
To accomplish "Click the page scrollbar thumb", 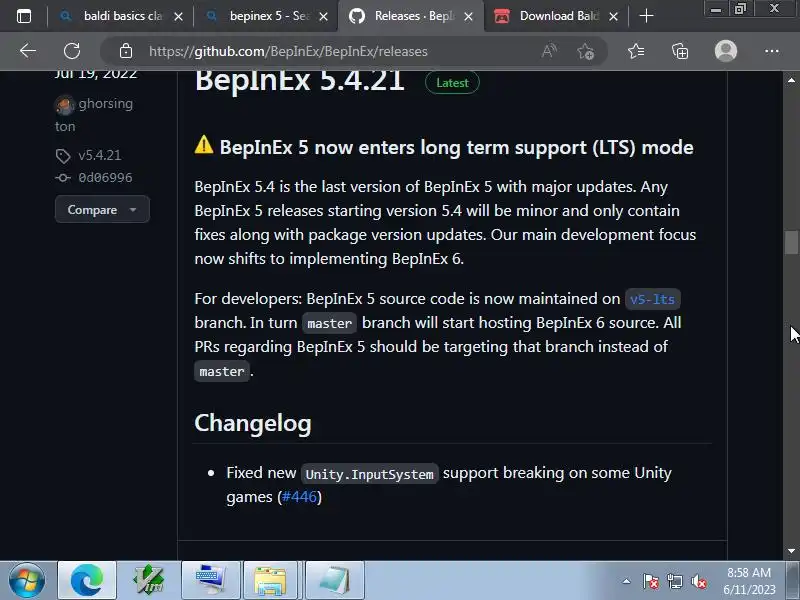I will 791,242.
